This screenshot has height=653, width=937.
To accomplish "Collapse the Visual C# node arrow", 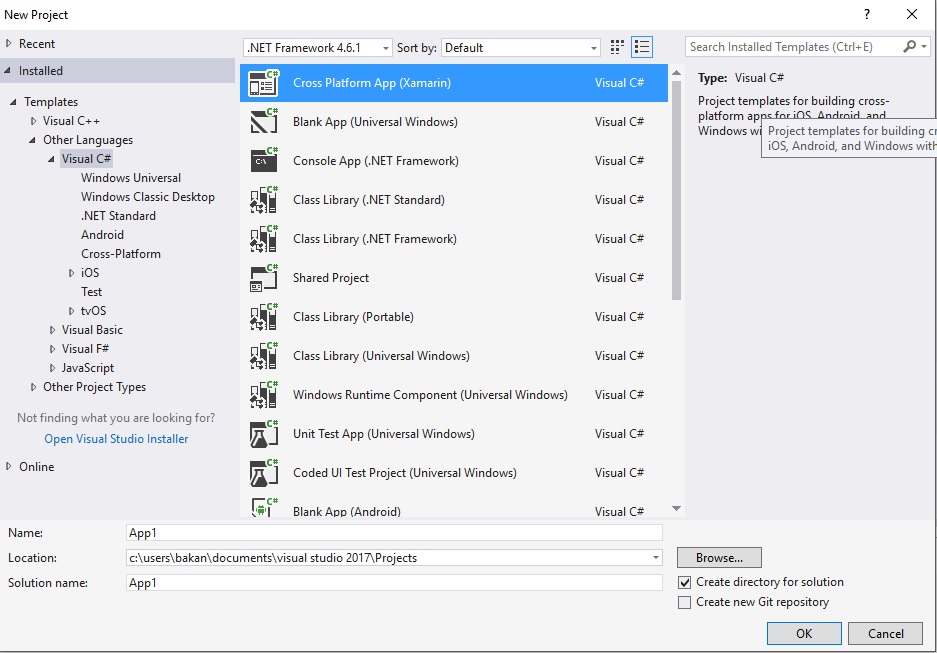I will (51, 160).
